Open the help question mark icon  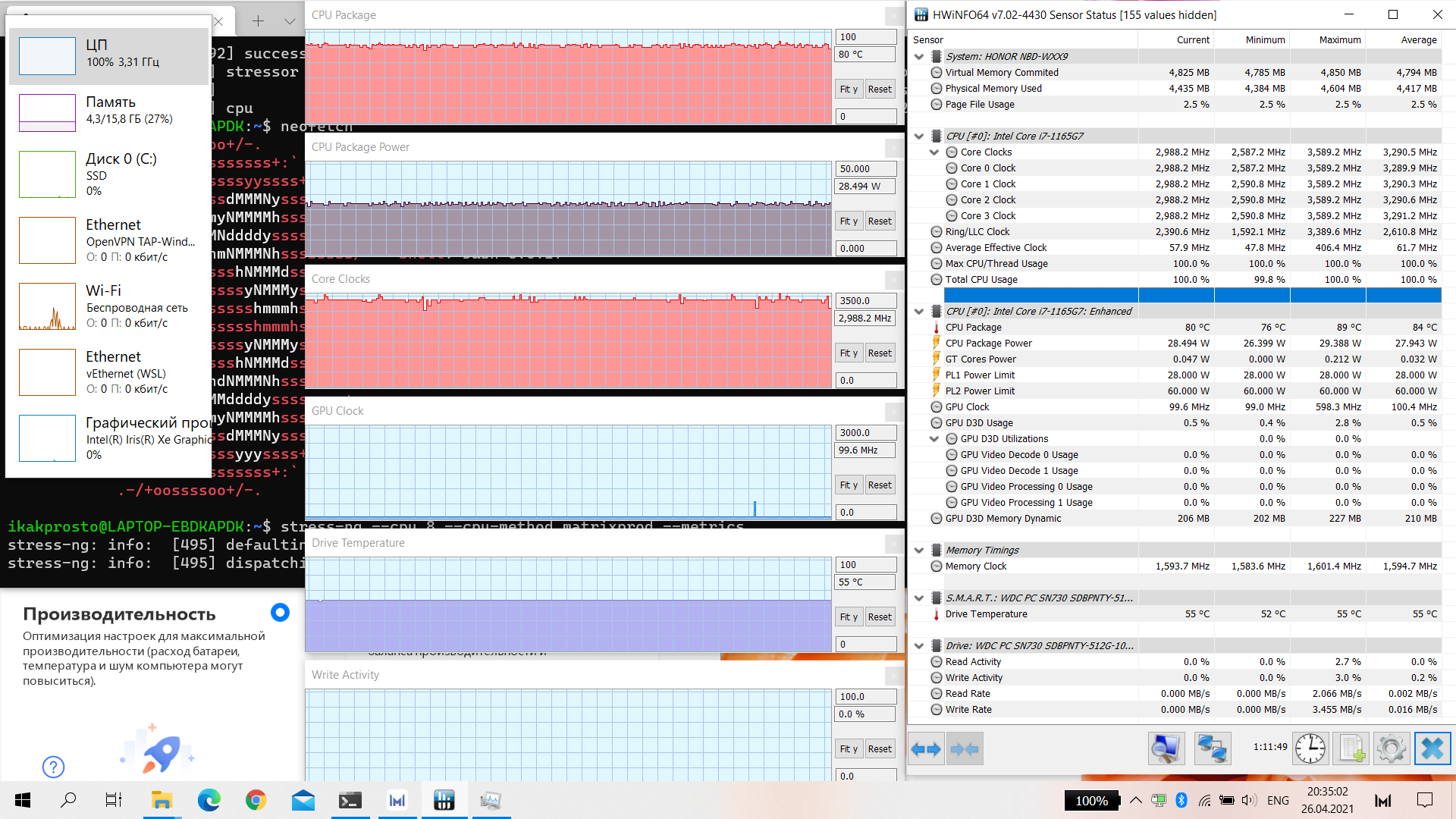click(53, 767)
